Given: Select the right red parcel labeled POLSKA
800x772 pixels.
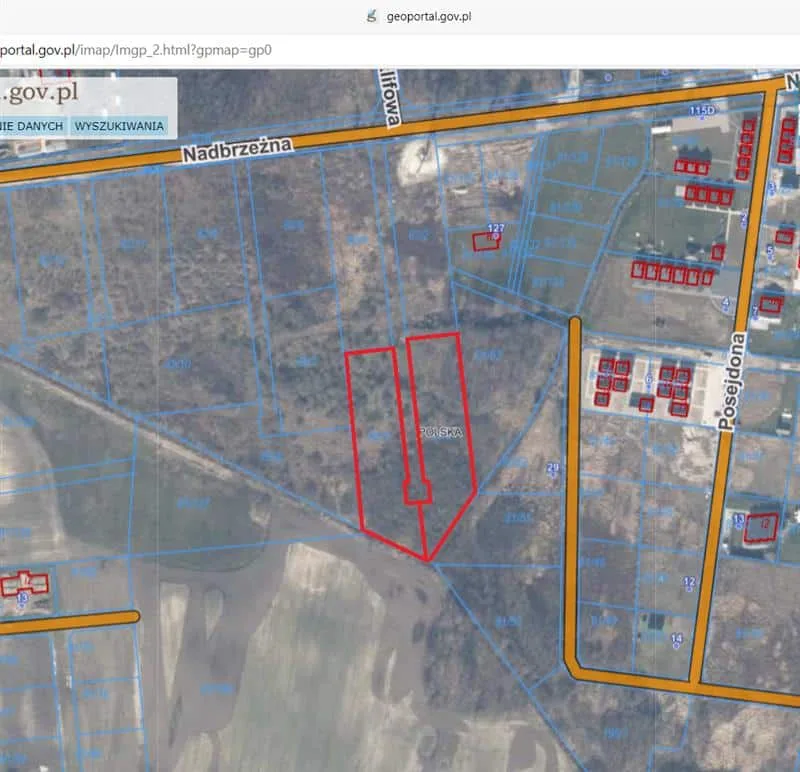Looking at the screenshot, I should pos(442,430).
